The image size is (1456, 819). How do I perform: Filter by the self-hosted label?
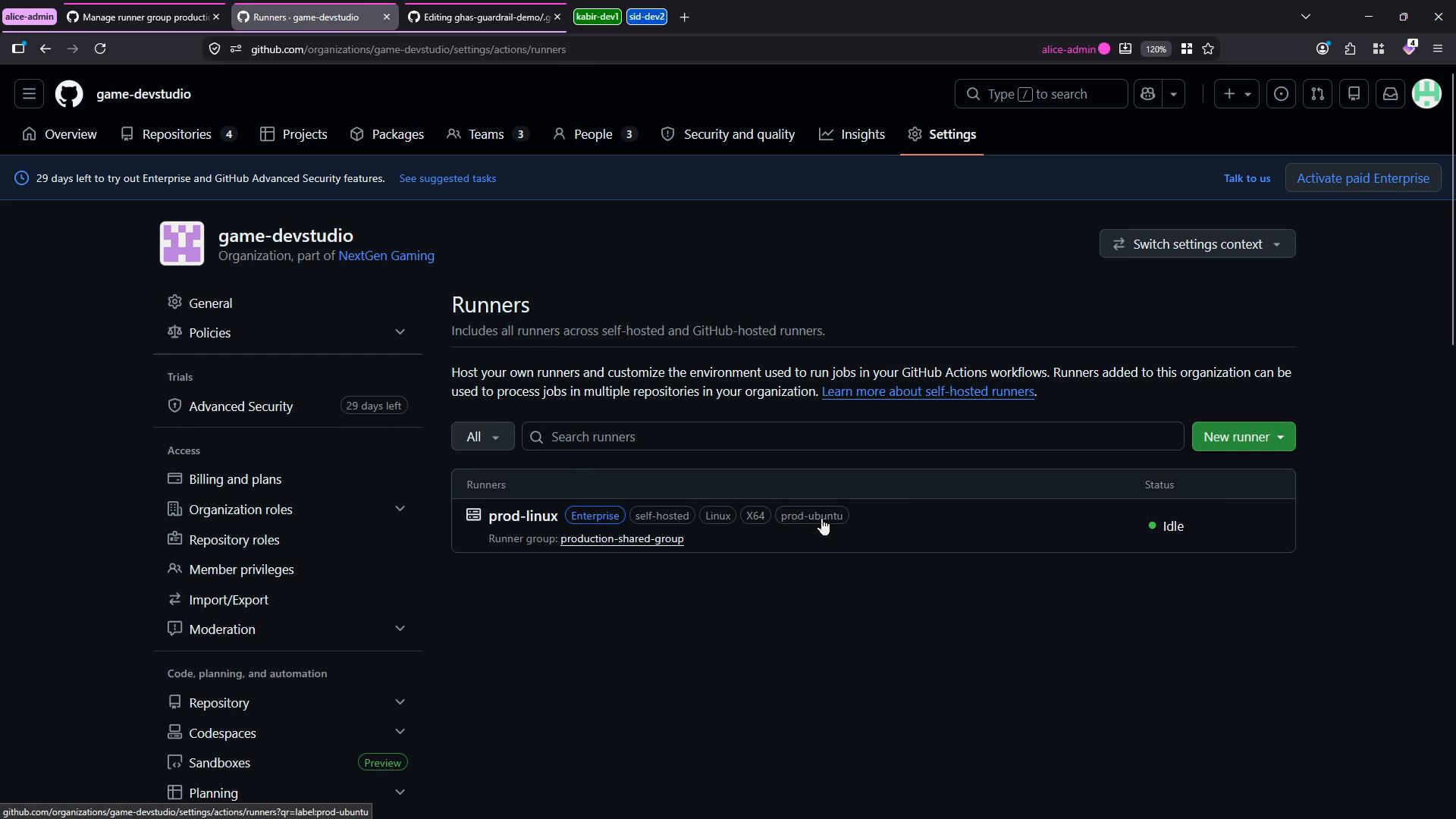click(662, 516)
